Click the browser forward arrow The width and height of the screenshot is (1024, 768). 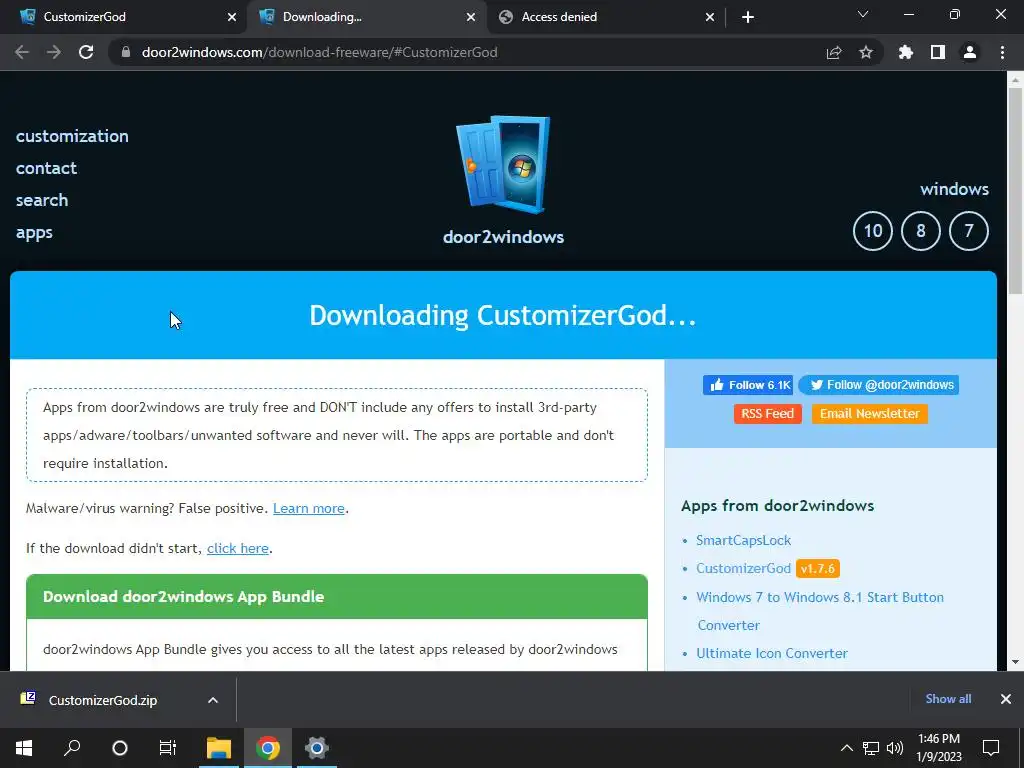pyautogui.click(x=54, y=52)
